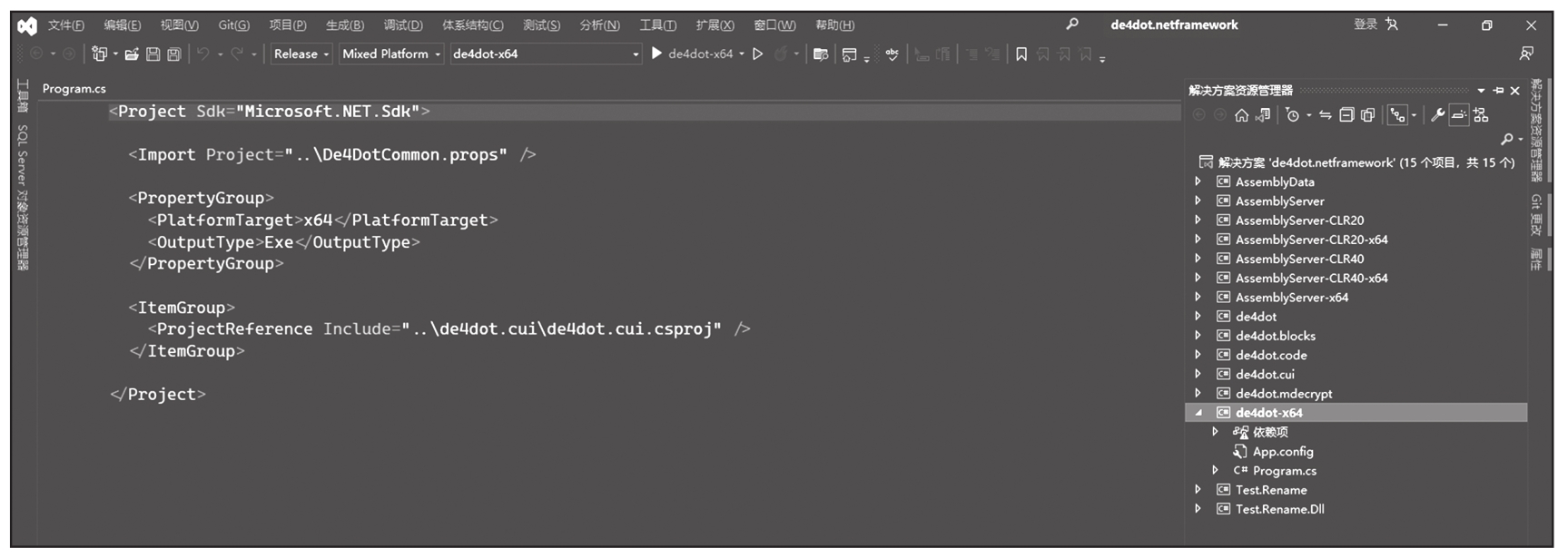Open the 调试(D) debug menu

[x=403, y=25]
